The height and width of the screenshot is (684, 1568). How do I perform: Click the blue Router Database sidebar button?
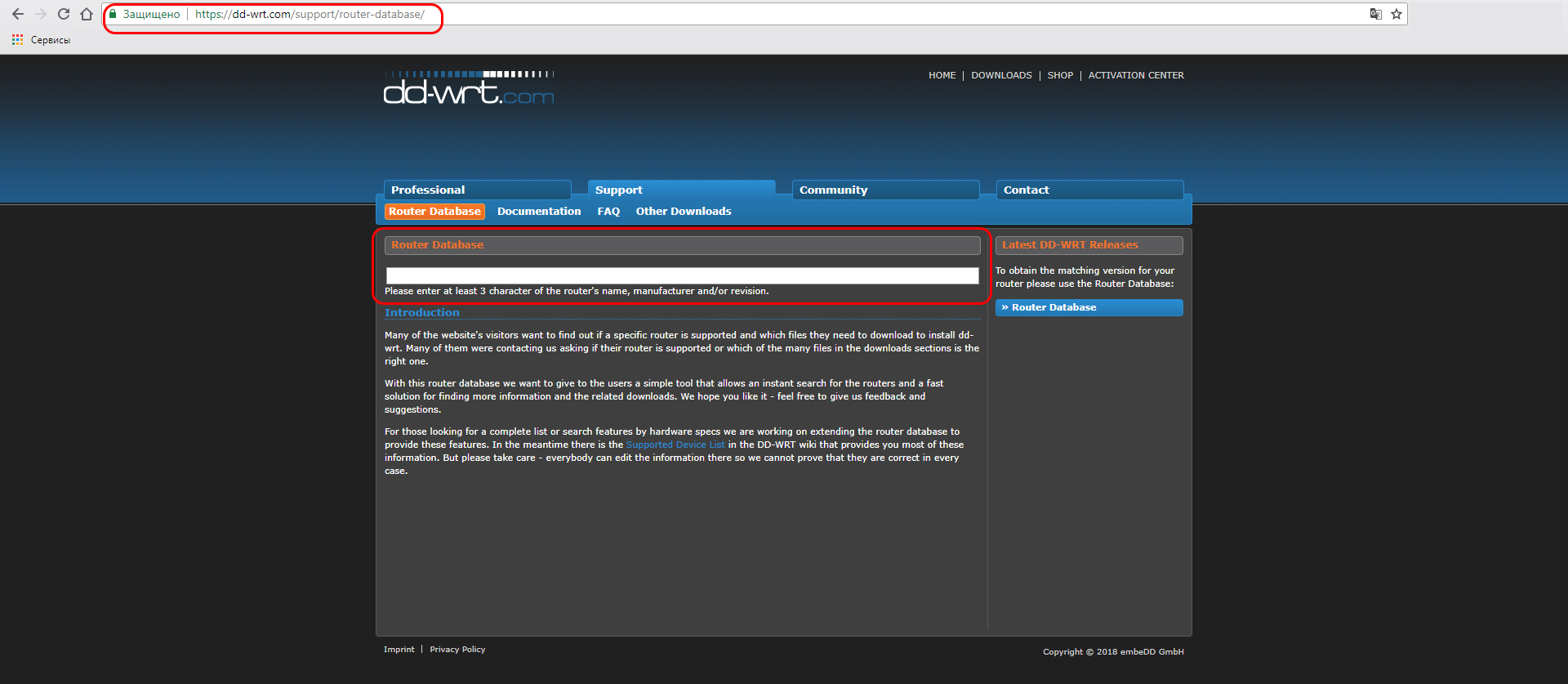1089,307
